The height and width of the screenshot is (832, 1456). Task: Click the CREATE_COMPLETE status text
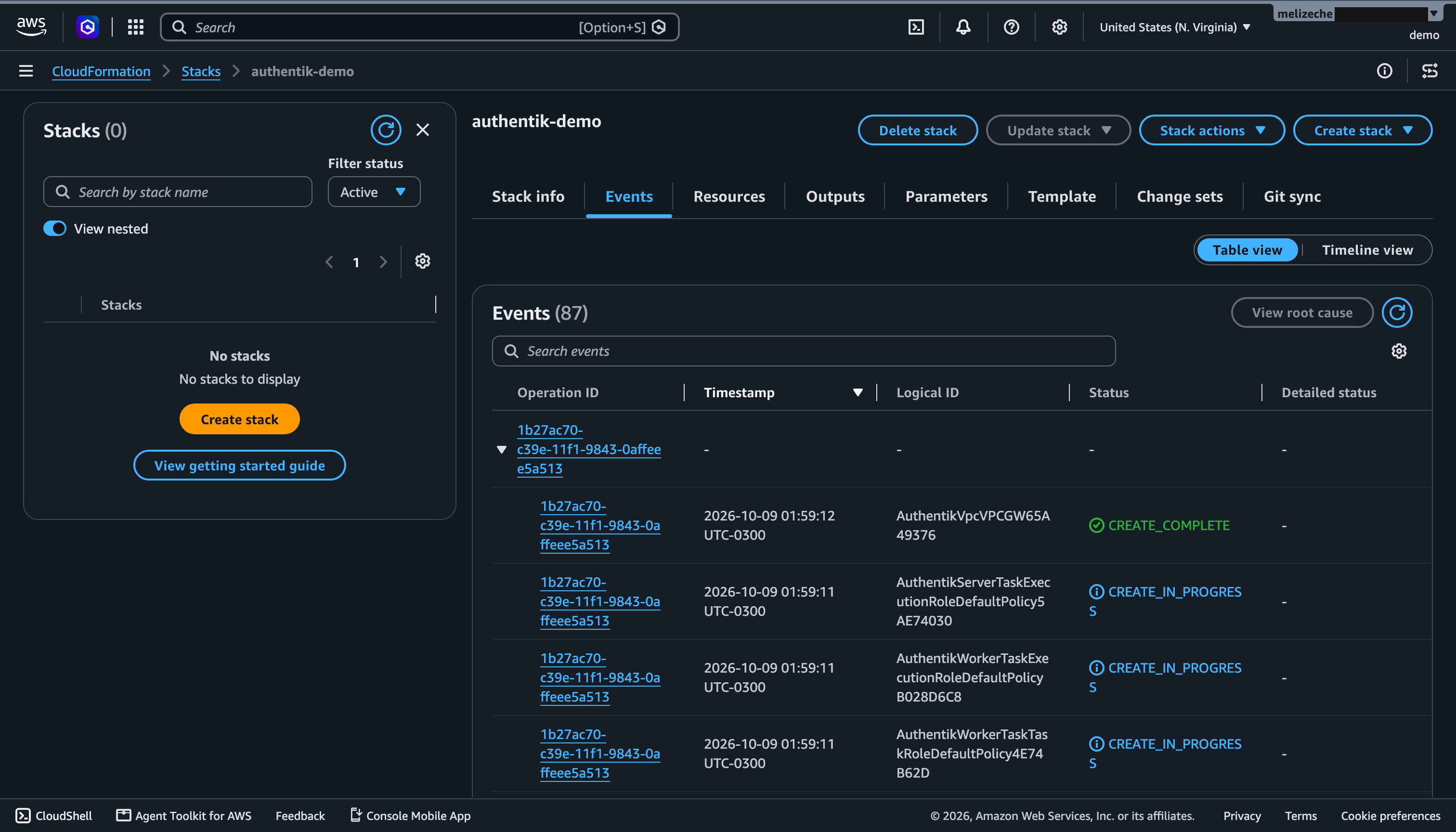tap(1169, 525)
